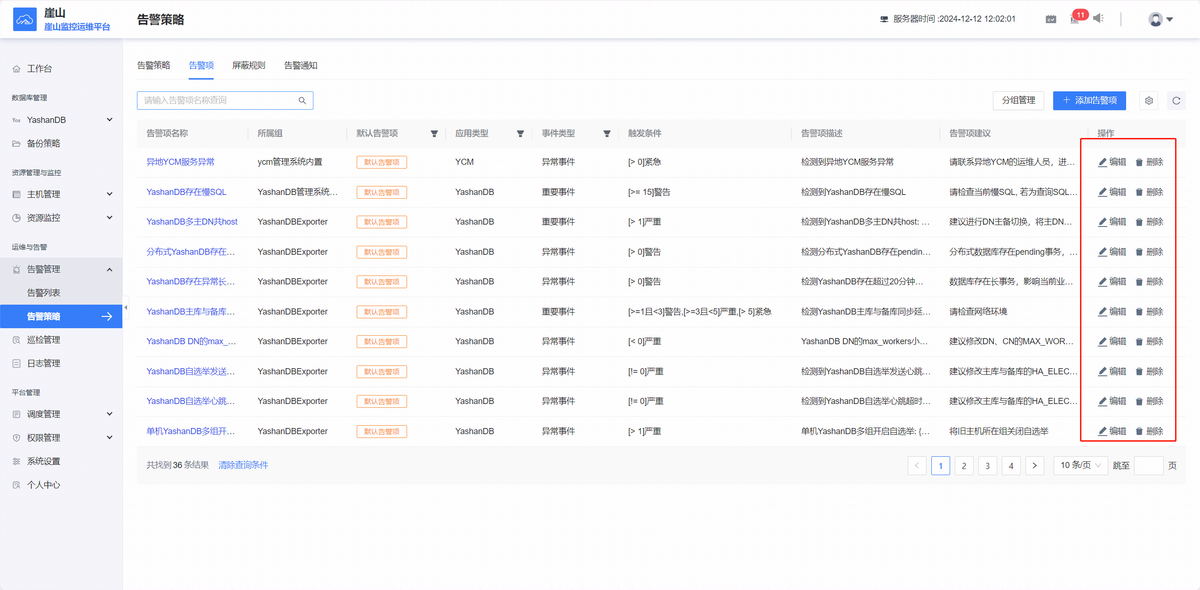This screenshot has height=590, width=1200.
Task: Mute the alert sound speaker icon
Action: [x=1098, y=18]
